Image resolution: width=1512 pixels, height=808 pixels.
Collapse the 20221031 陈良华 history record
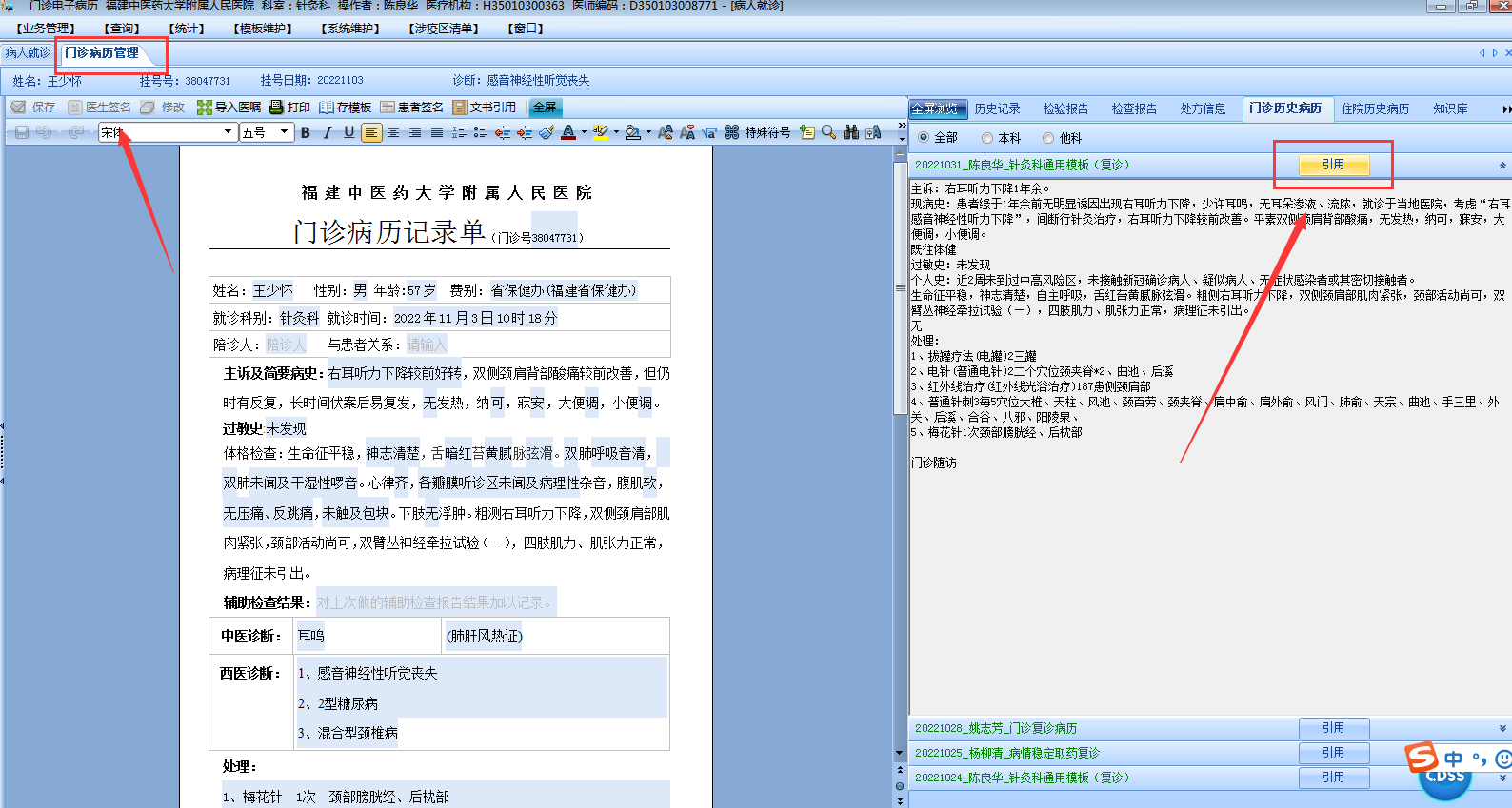point(1503,165)
